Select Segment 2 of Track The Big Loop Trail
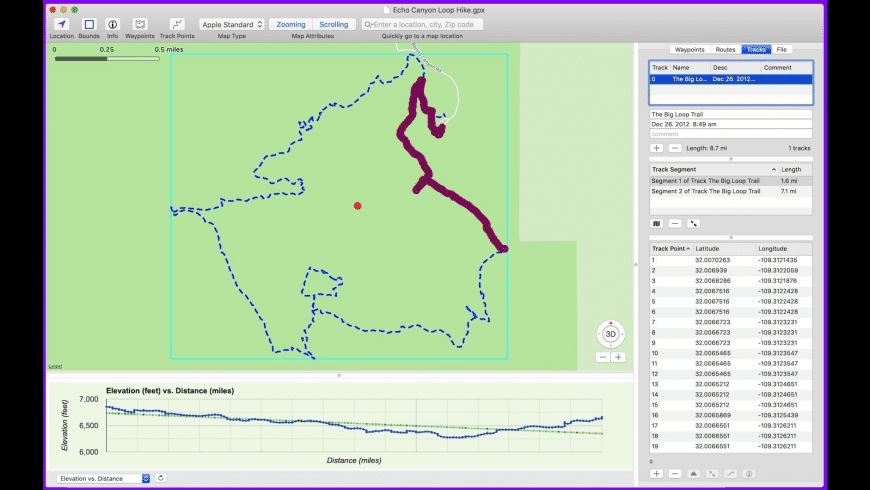 click(x=706, y=190)
